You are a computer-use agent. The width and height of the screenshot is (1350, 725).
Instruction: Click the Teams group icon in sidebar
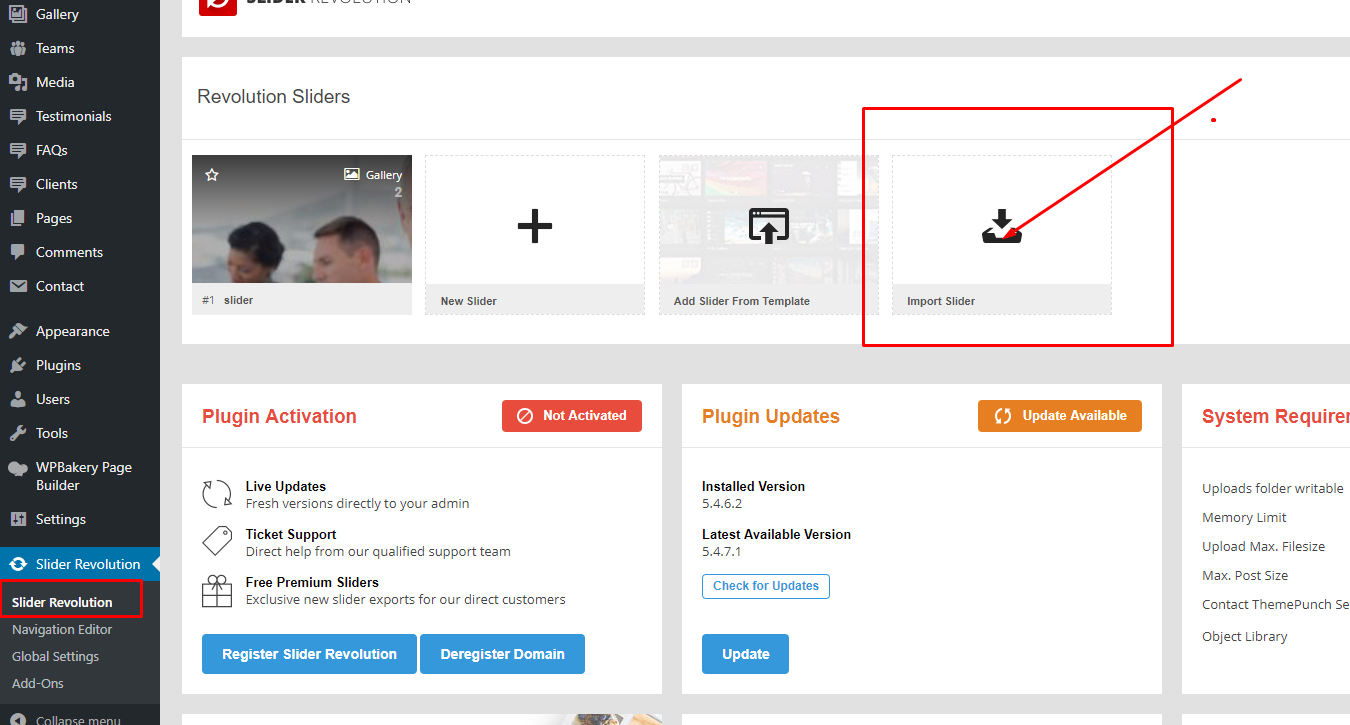click(18, 48)
